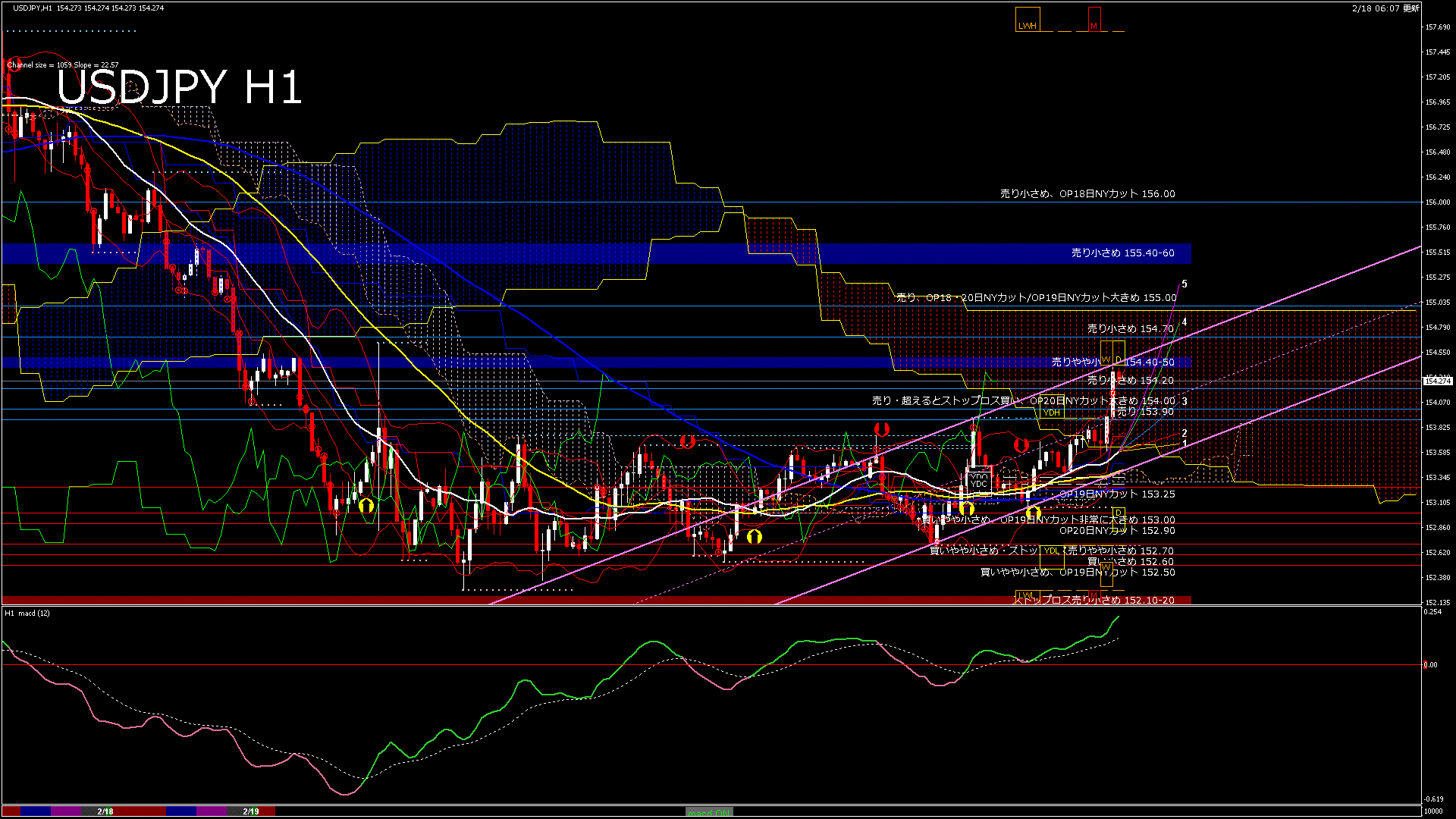1456x819 pixels.
Task: Click the OP19 NY cut 153.25 label
Action: (1116, 494)
